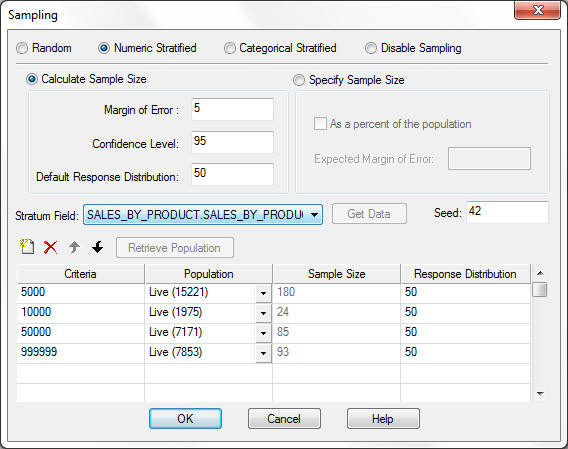Open Help for Sampling dialog
Viewport: 568px width, 449px height.
[383, 419]
